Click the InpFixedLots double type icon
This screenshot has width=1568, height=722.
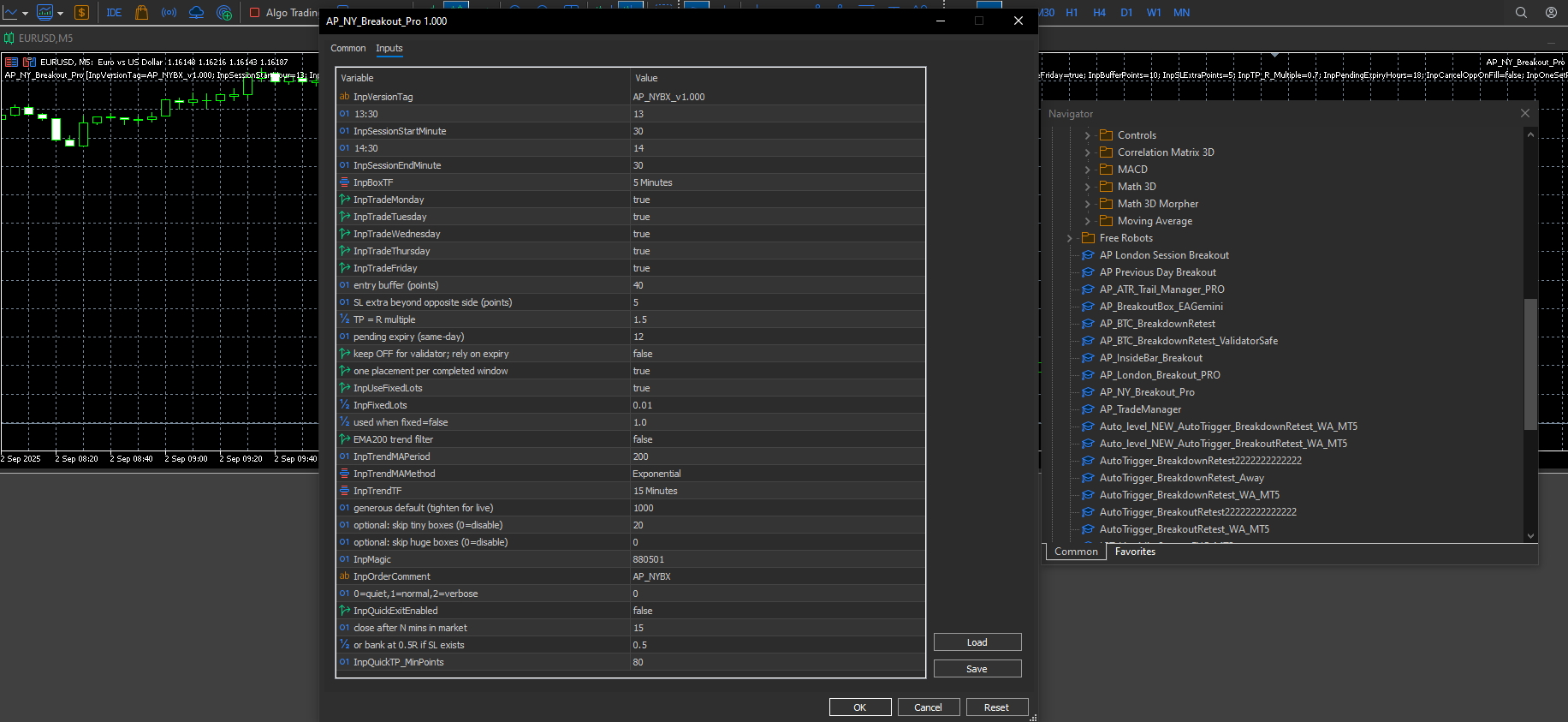tap(344, 405)
